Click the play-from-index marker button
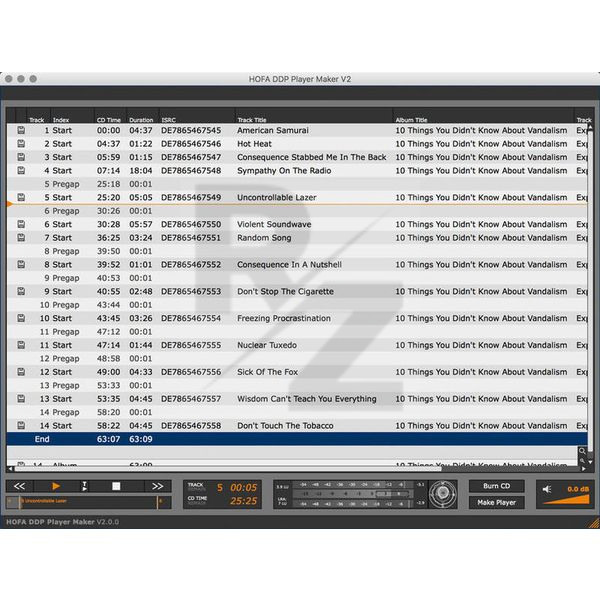This screenshot has height=600, width=600. (84, 486)
